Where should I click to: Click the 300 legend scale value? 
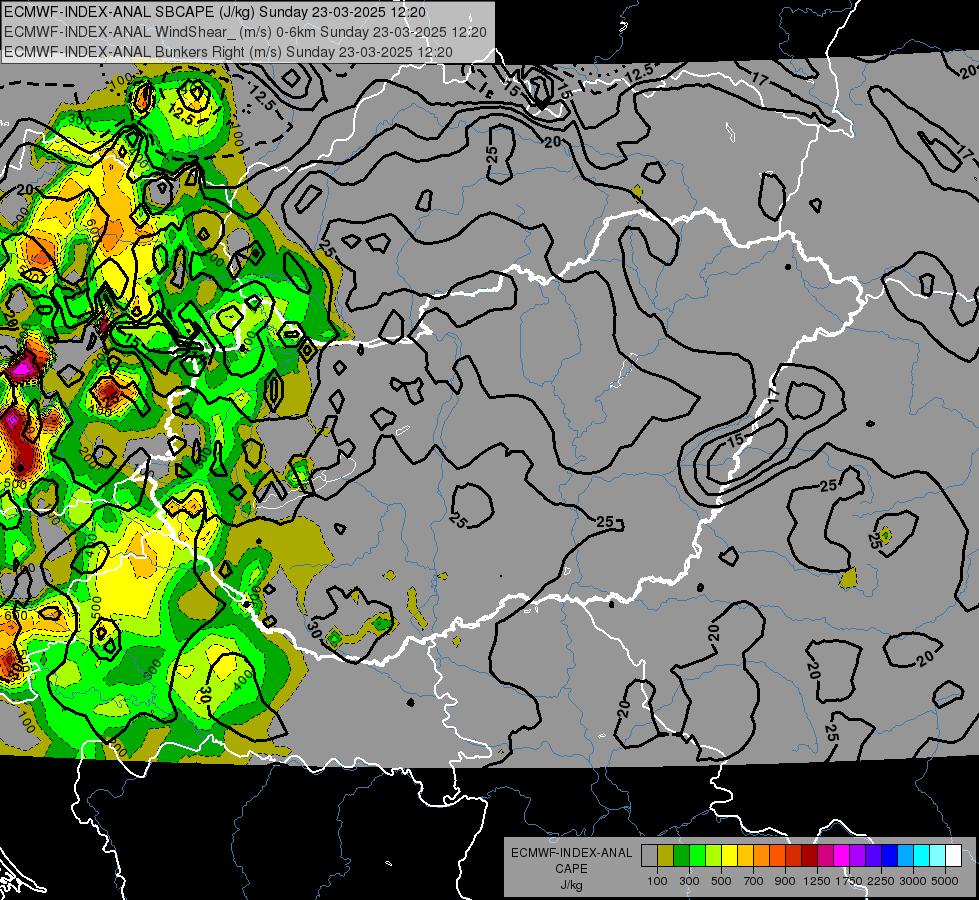click(689, 881)
